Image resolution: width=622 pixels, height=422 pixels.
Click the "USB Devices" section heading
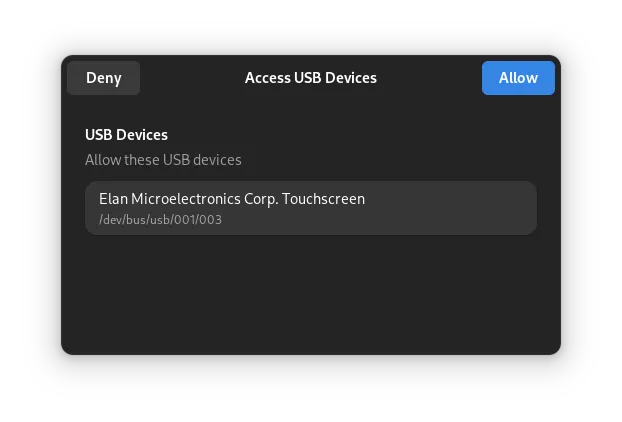[x=126, y=135]
